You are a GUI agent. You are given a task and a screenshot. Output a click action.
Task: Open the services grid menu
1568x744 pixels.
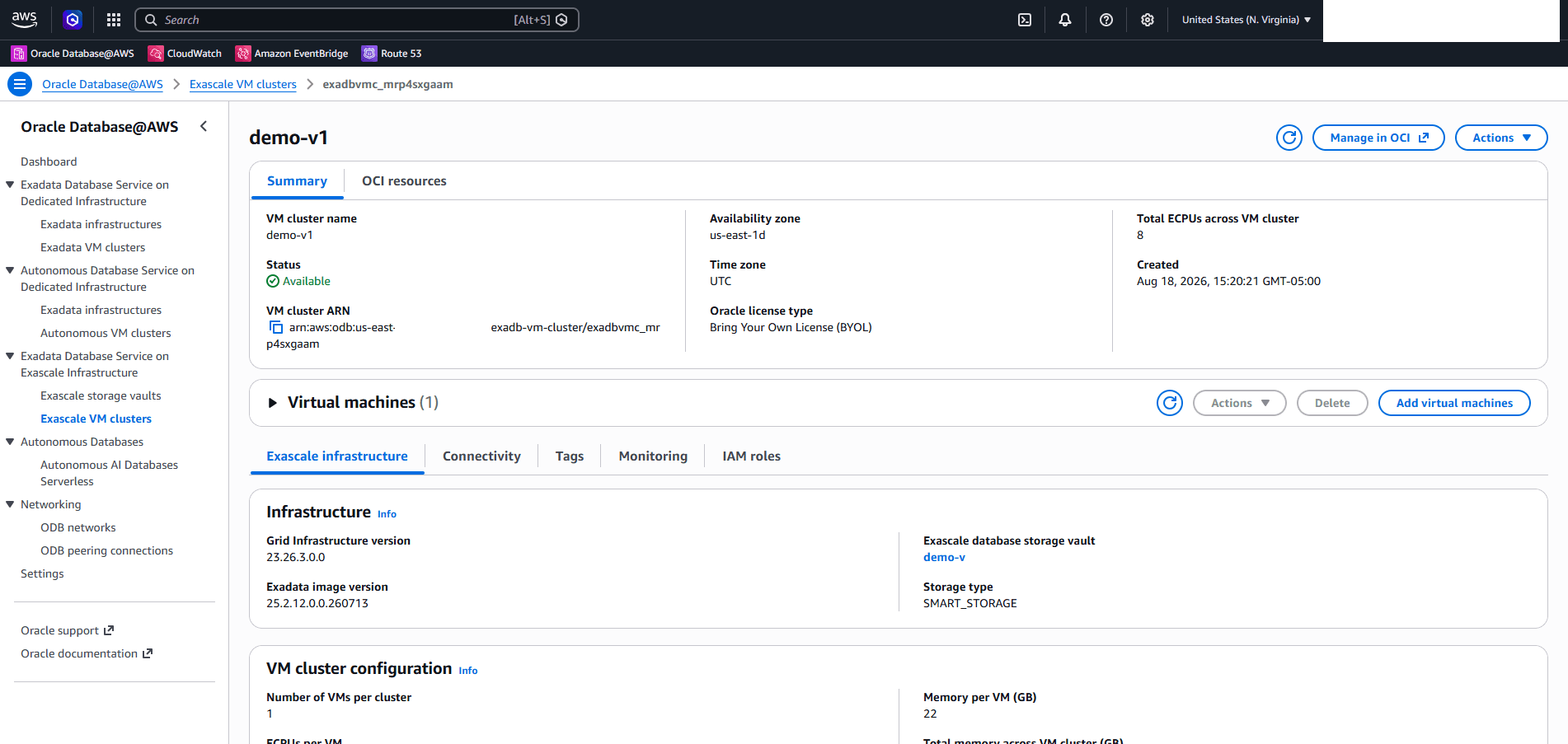114,20
